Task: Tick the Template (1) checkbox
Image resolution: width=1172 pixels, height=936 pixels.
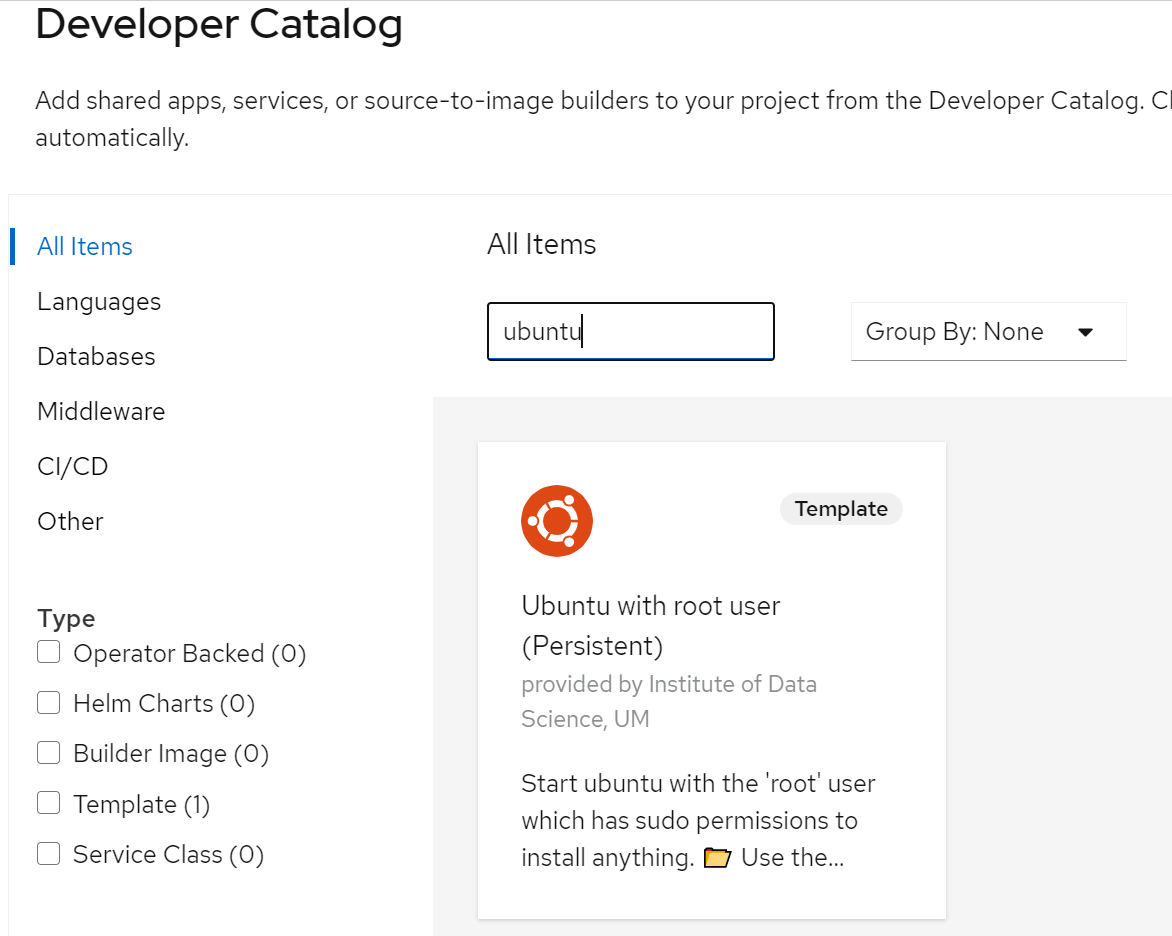Action: coord(49,803)
